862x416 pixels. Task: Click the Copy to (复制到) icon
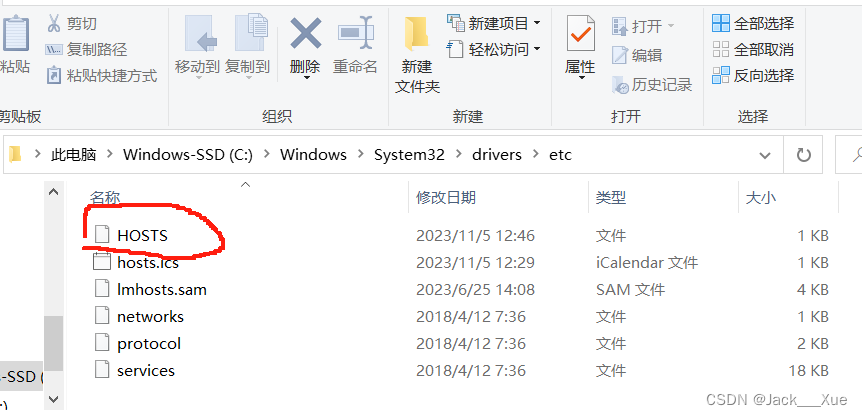[x=249, y=34]
